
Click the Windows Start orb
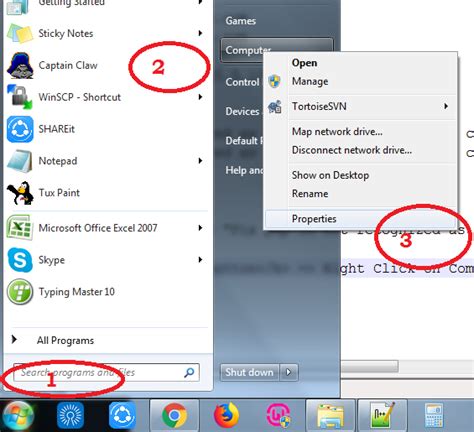[18, 416]
